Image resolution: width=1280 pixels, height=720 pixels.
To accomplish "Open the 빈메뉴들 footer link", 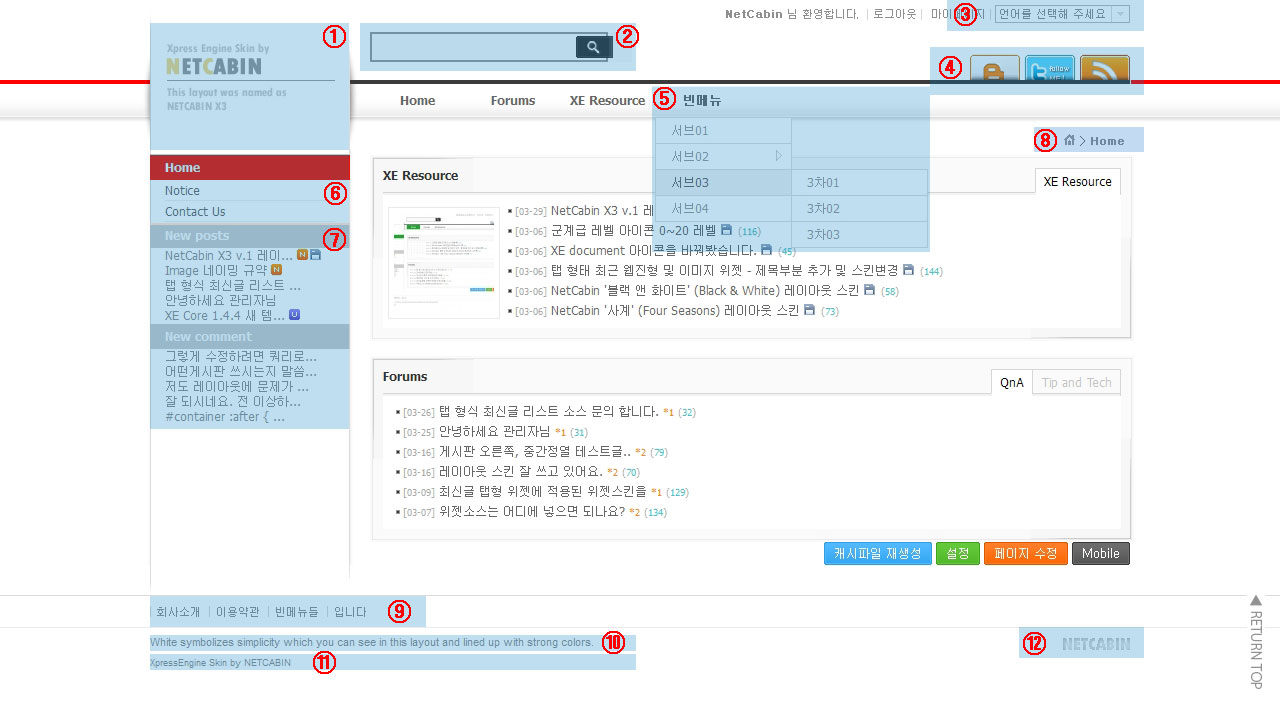I will click(296, 612).
